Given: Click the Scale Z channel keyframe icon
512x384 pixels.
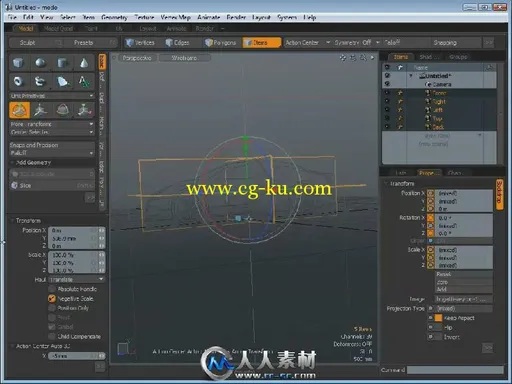Looking at the screenshot, I should [431, 265].
